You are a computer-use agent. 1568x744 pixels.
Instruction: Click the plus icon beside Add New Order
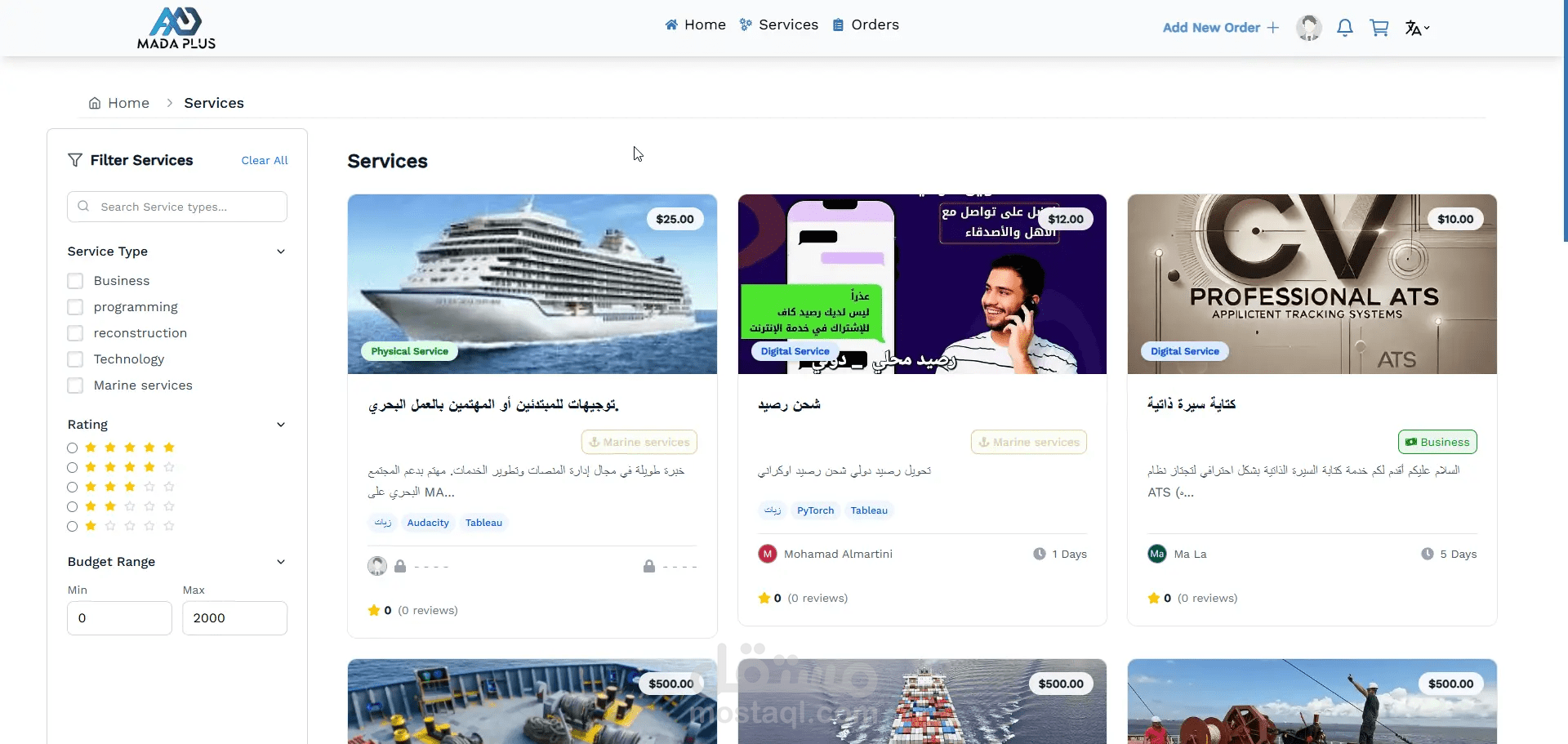(1273, 28)
